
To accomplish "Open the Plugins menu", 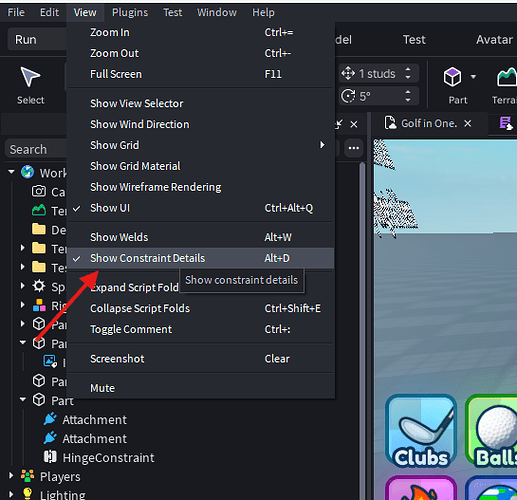I will (130, 12).
